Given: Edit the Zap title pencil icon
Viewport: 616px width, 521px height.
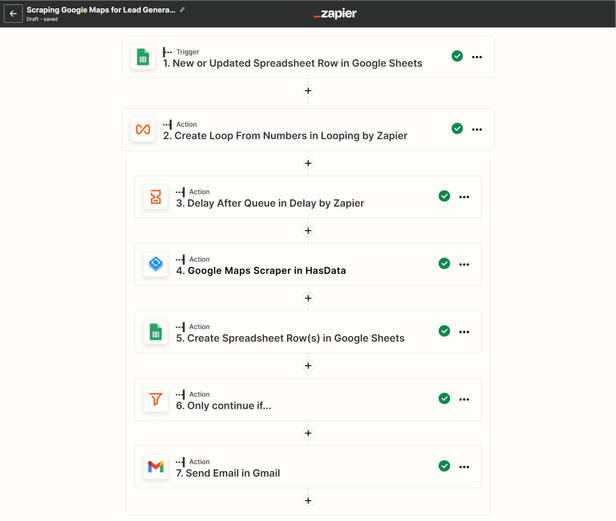Looking at the screenshot, I should click(x=183, y=9).
